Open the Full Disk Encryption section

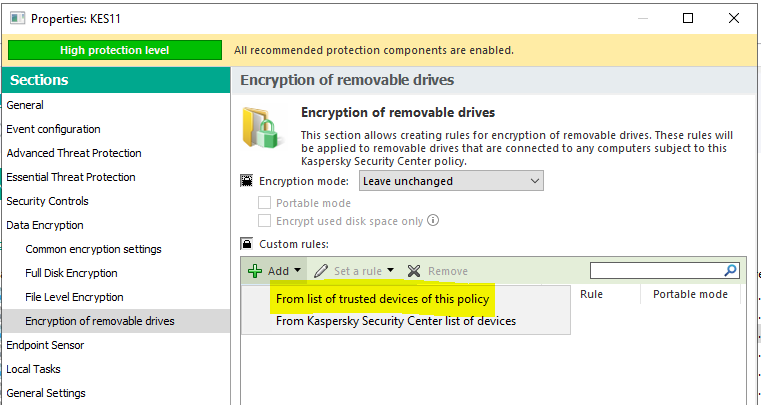pos(71,273)
